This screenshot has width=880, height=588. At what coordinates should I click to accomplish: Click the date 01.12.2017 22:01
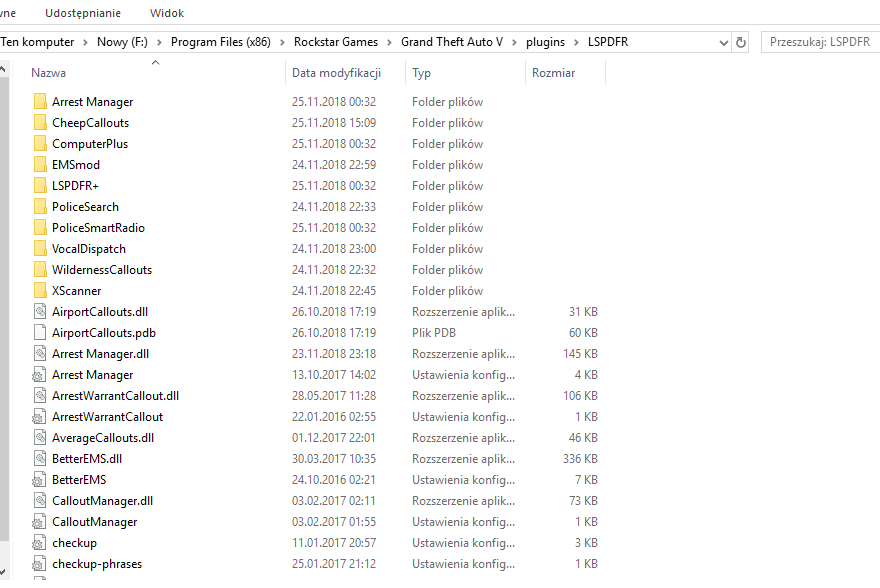click(x=334, y=438)
